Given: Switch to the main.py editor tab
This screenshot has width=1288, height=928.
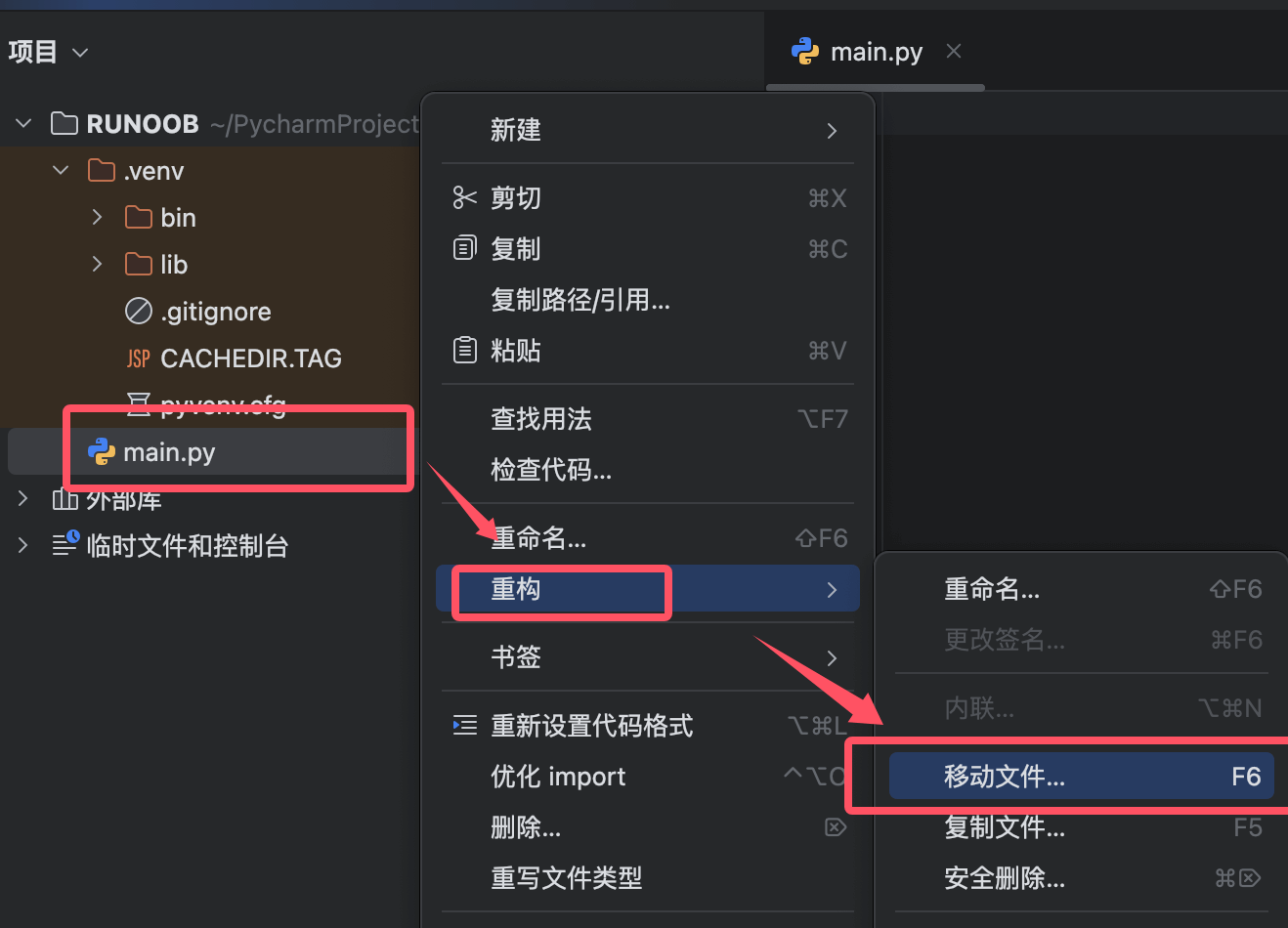Looking at the screenshot, I should click(857, 52).
